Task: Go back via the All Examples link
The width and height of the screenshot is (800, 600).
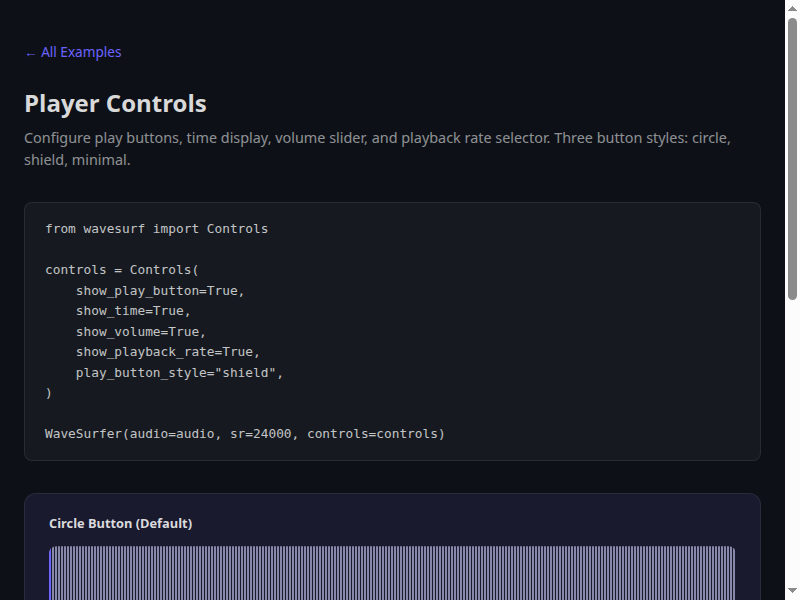Action: 73,52
